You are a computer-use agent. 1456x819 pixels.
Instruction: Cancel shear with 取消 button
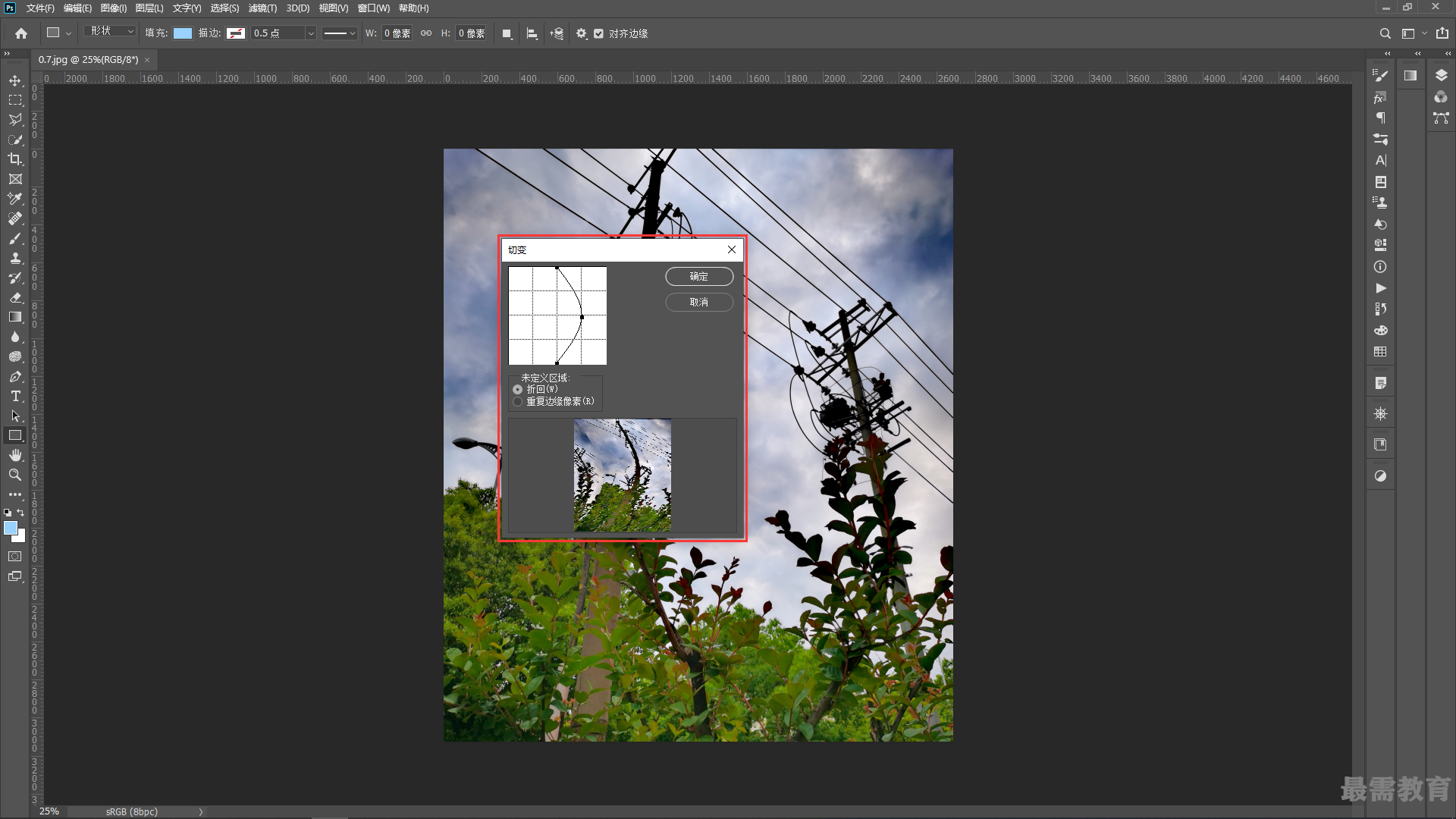pos(699,303)
